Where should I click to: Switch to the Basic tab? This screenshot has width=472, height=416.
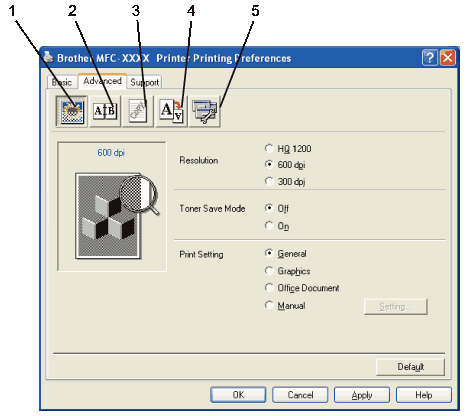tap(62, 82)
